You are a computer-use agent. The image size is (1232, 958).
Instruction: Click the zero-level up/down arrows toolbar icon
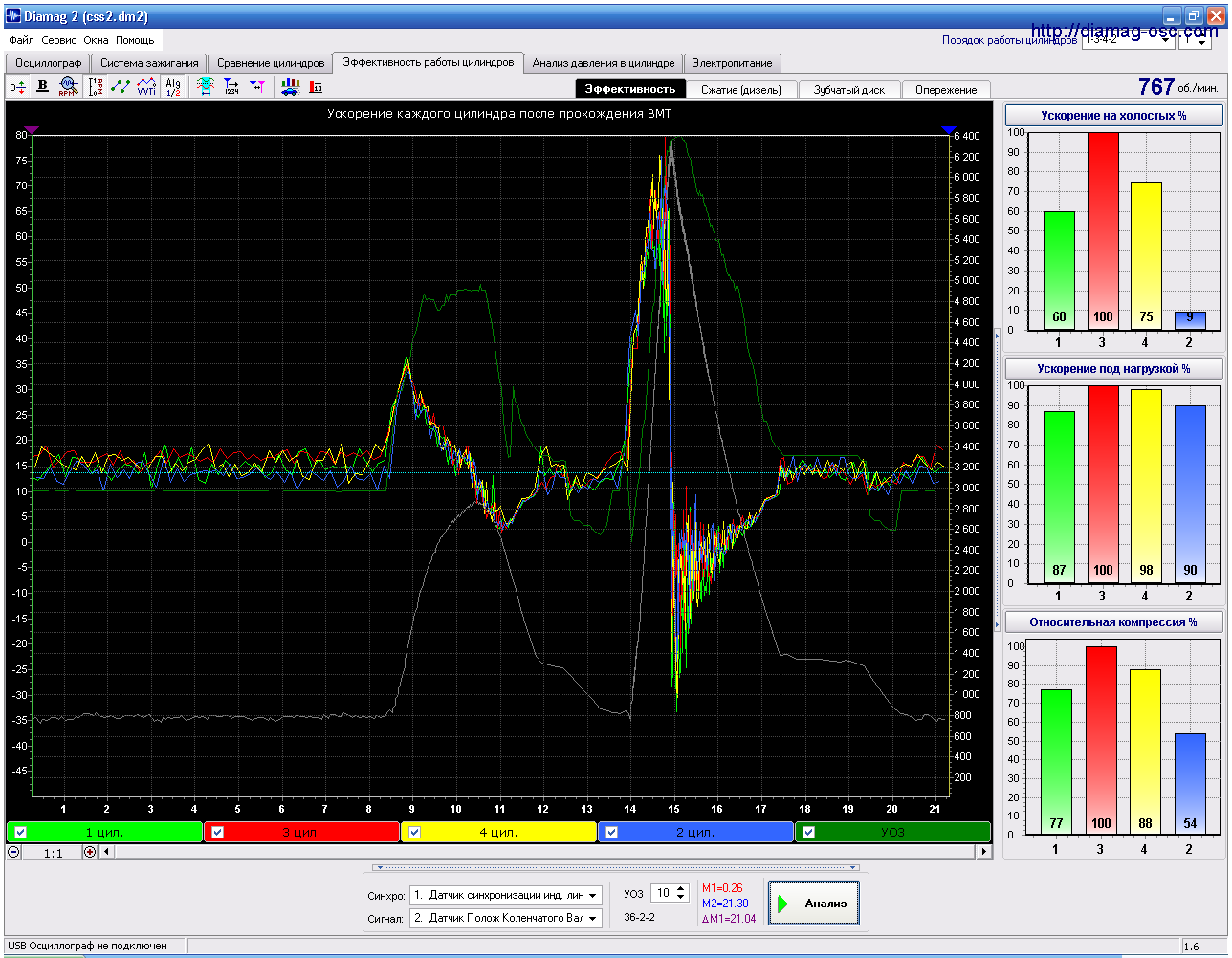coord(17,87)
